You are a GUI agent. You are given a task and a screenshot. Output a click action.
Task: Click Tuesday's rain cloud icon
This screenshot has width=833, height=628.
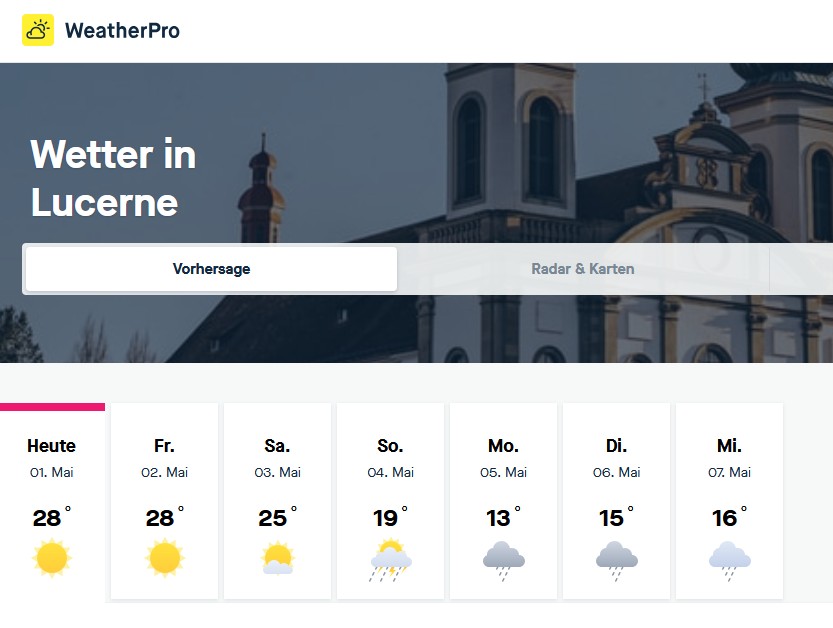(617, 560)
